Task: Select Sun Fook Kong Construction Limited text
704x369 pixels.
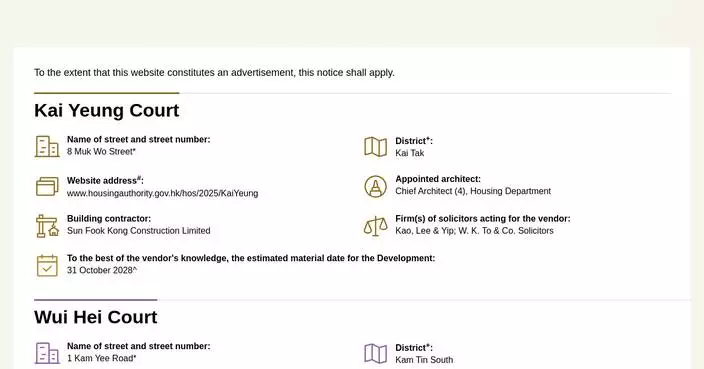Action: [138, 231]
